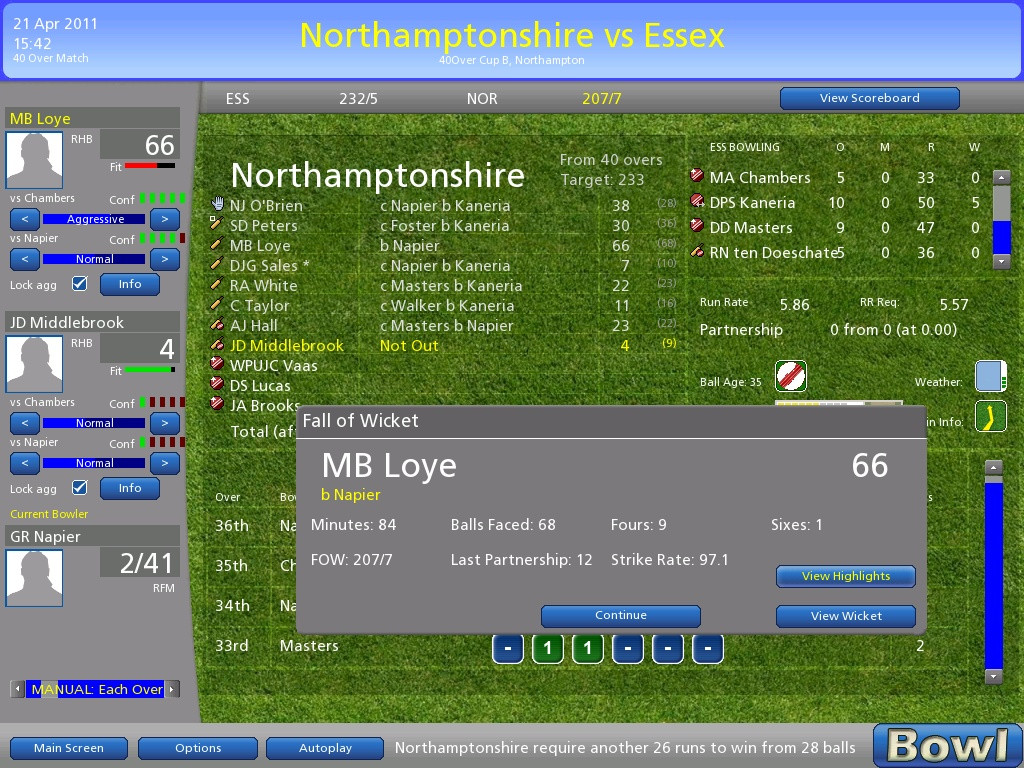Viewport: 1024px width, 768px height.
Task: Decrease Loye's aggression vs Chambers
Action: click(25, 219)
